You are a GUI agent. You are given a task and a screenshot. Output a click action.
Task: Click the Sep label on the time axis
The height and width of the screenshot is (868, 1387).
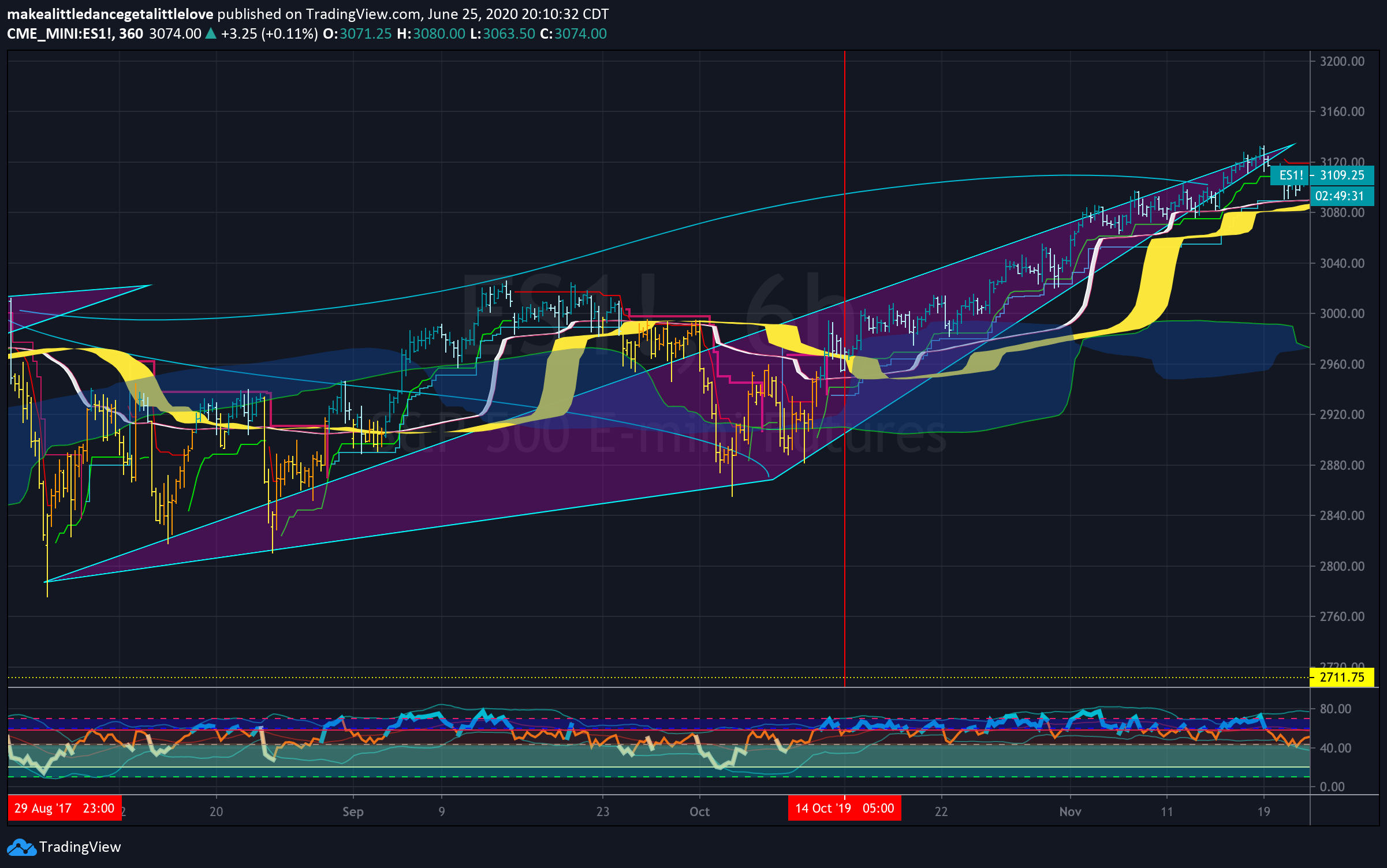[353, 811]
